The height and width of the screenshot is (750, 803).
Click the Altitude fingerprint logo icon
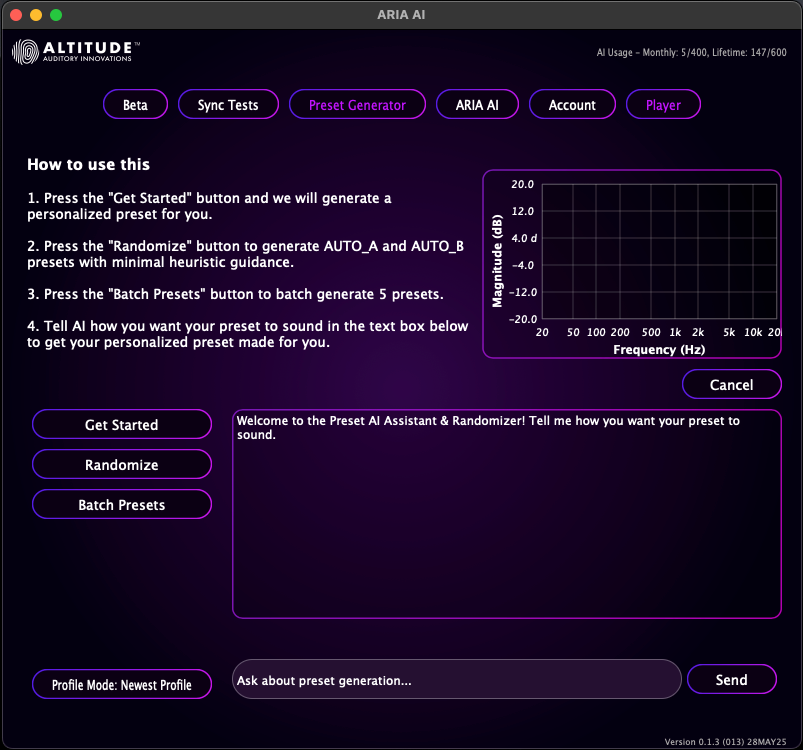(x=25, y=52)
